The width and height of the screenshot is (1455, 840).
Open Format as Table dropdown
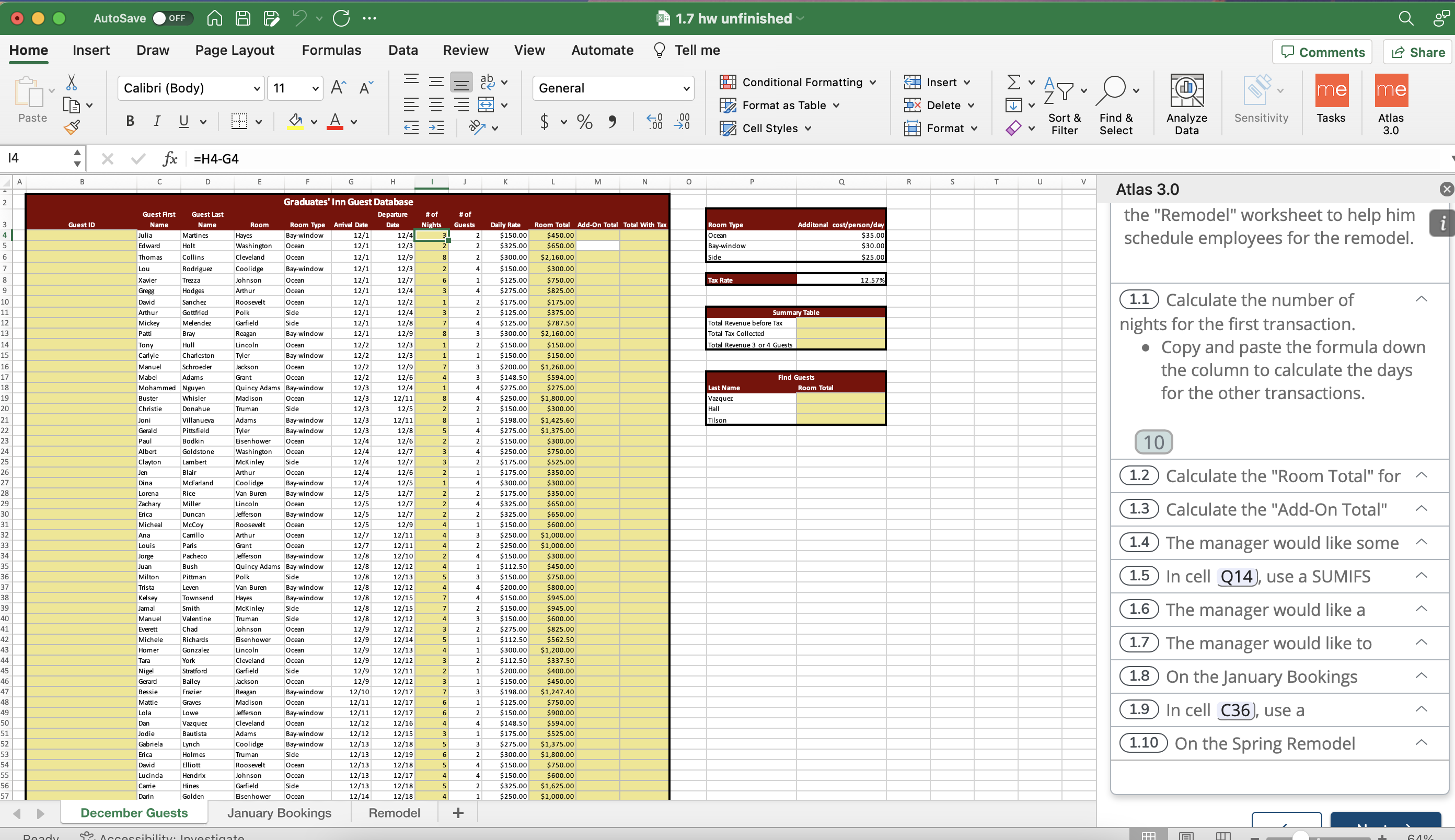tap(780, 105)
